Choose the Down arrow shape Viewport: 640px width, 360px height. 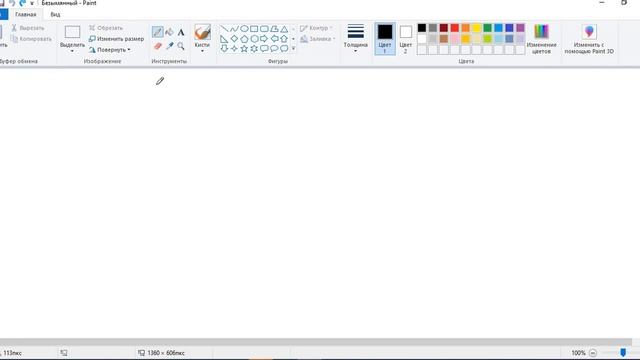[224, 49]
